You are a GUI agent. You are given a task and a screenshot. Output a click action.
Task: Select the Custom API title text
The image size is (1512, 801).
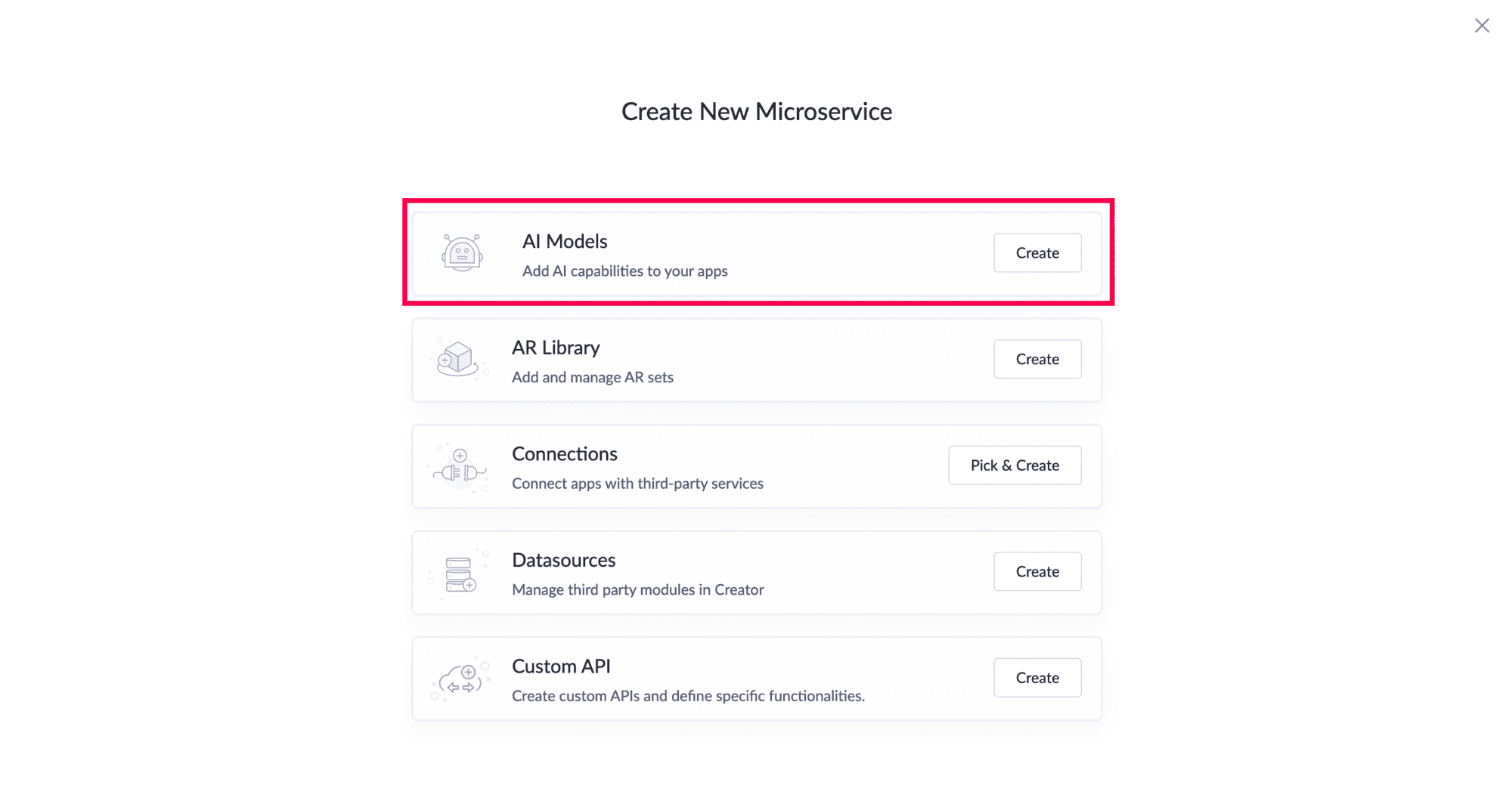pos(561,666)
